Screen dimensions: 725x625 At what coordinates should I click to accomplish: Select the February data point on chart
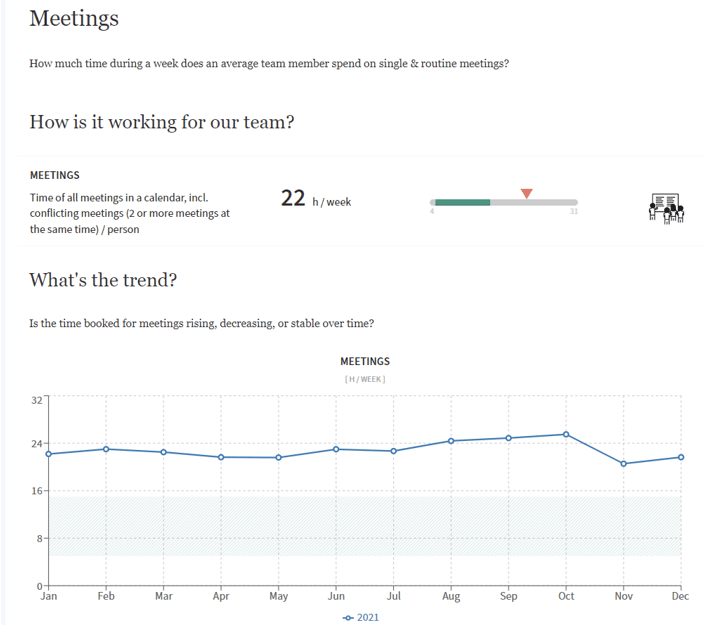(106, 449)
